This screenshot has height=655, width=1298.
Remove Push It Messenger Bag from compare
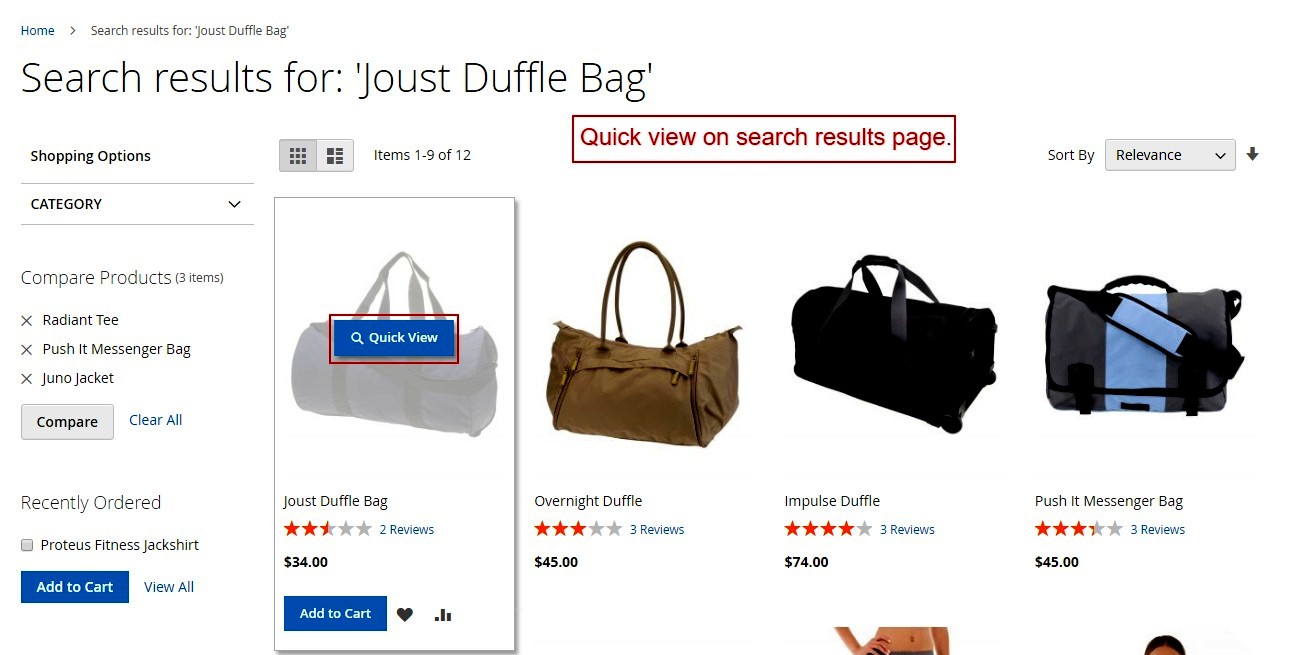(x=27, y=350)
